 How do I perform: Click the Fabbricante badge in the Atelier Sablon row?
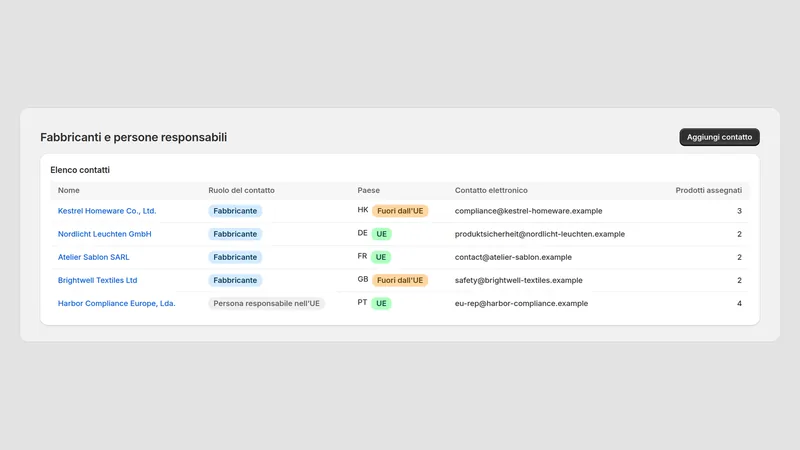(235, 257)
